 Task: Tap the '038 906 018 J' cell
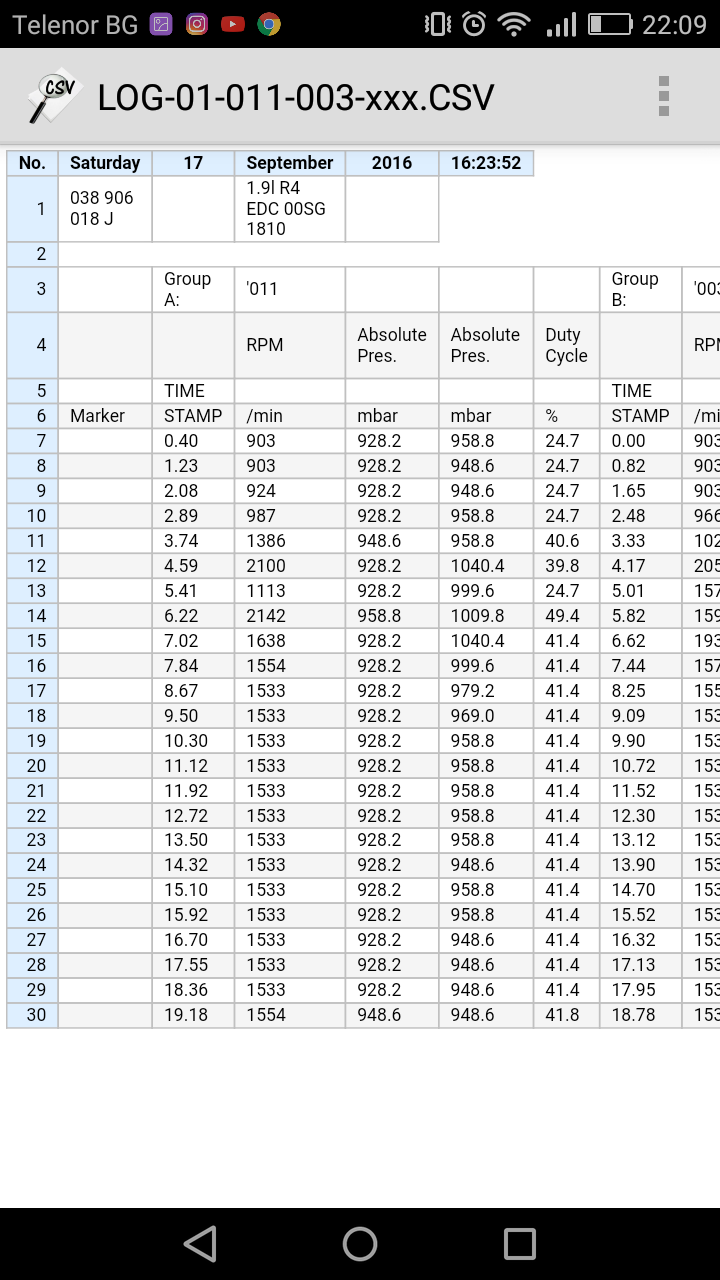point(105,208)
